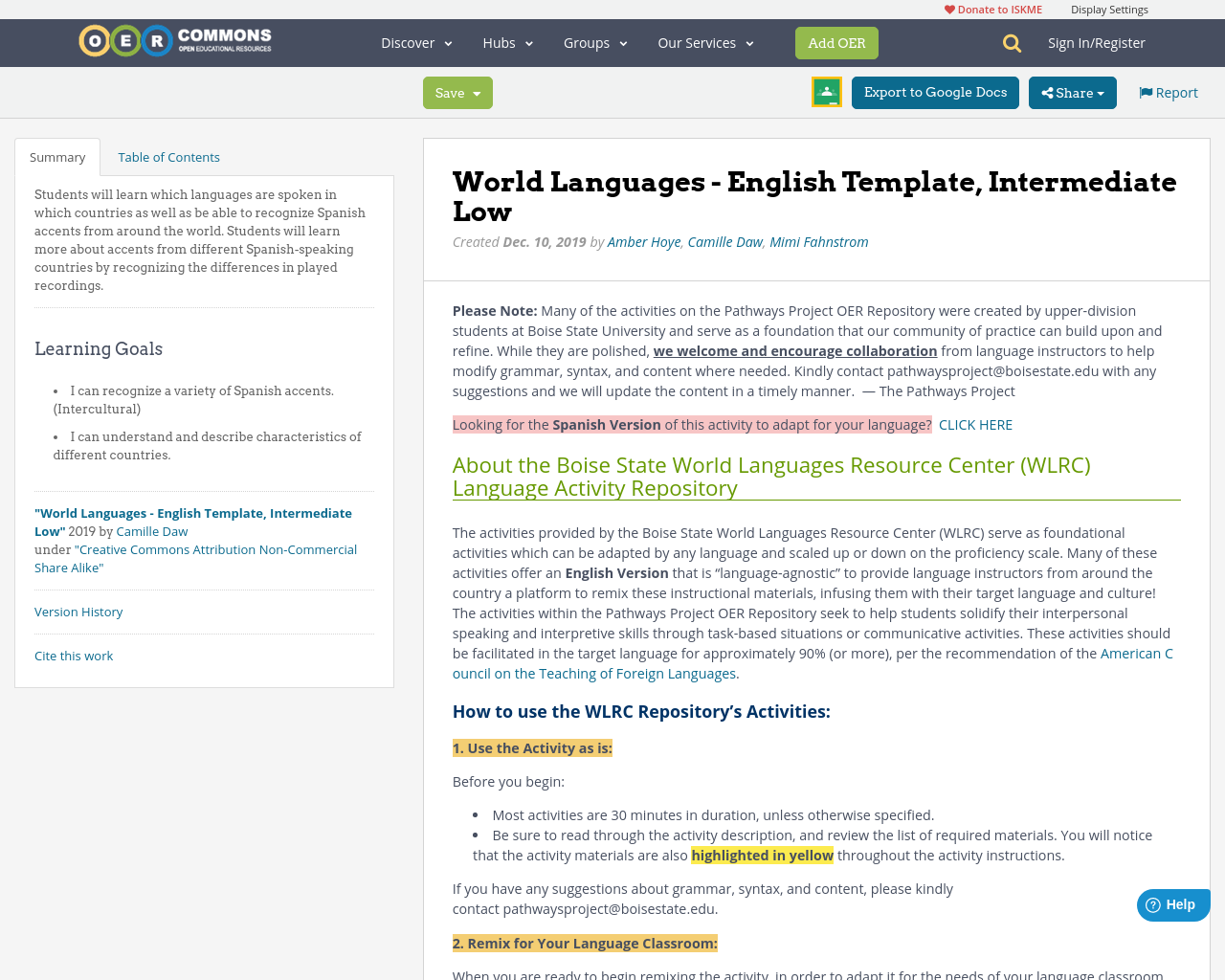Screen dimensions: 1225x980
Task: Click the OER Commons logo
Action: pyautogui.click(x=174, y=39)
